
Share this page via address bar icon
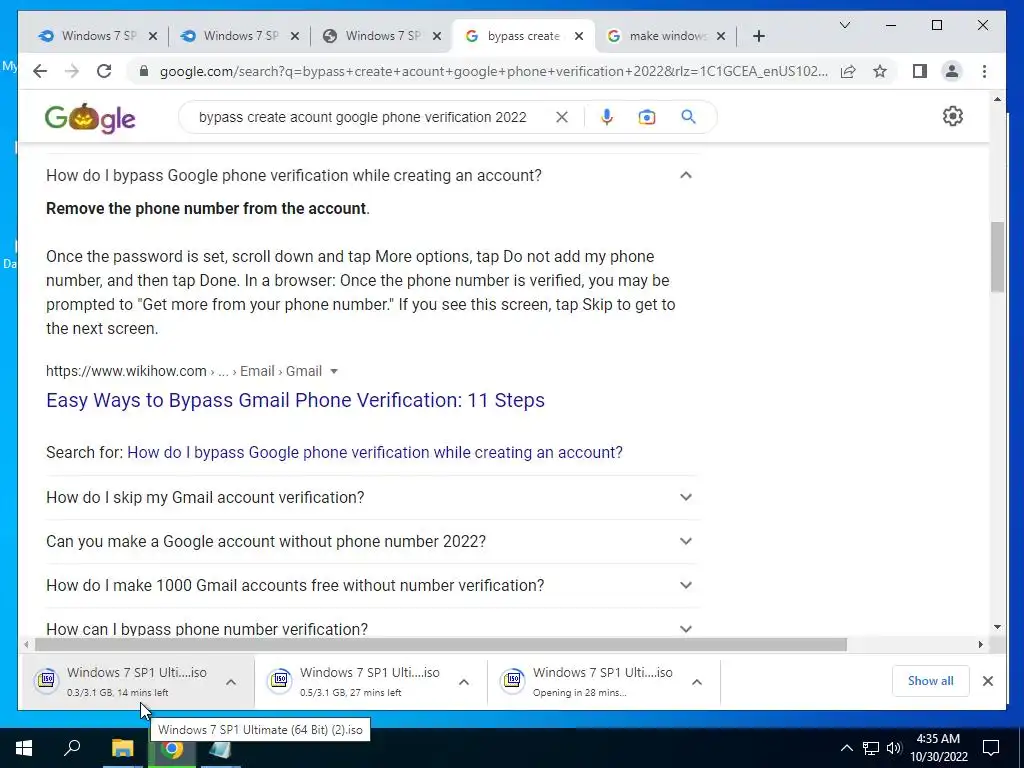(x=848, y=71)
